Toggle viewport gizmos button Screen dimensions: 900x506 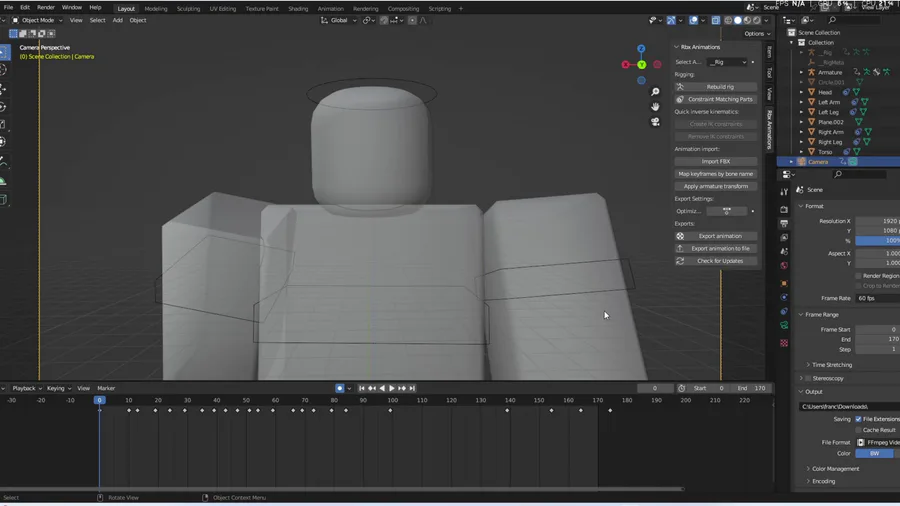click(x=671, y=20)
